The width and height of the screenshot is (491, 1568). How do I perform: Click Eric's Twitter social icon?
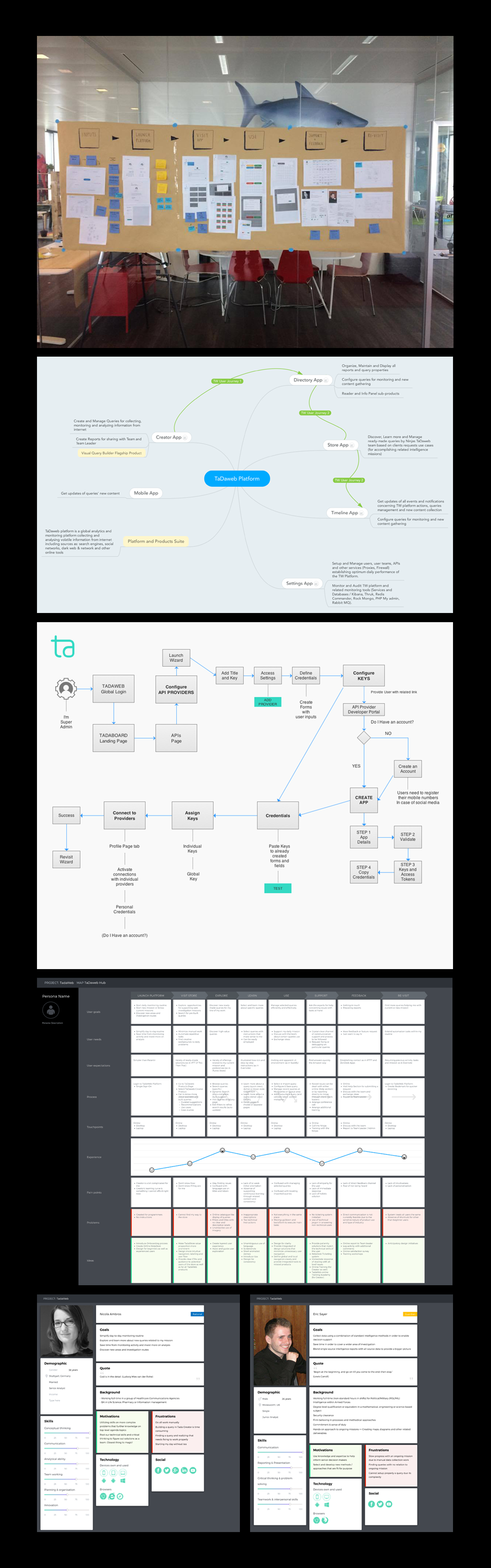coord(380,1503)
